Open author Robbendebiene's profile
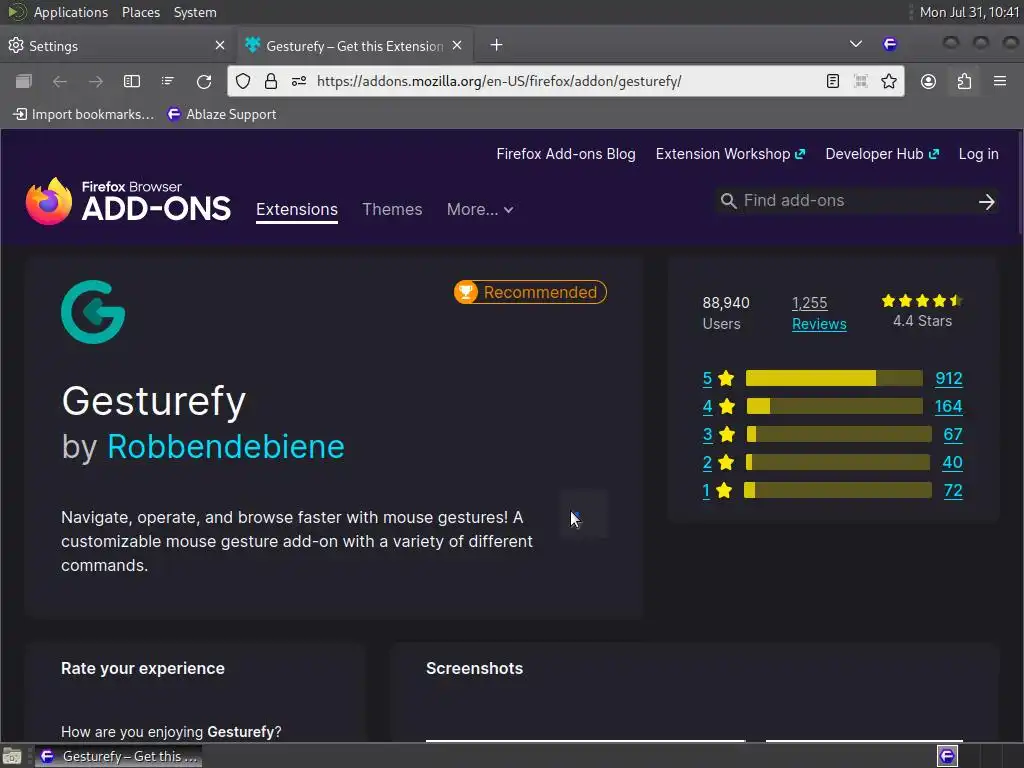The image size is (1024, 768). (x=225, y=447)
